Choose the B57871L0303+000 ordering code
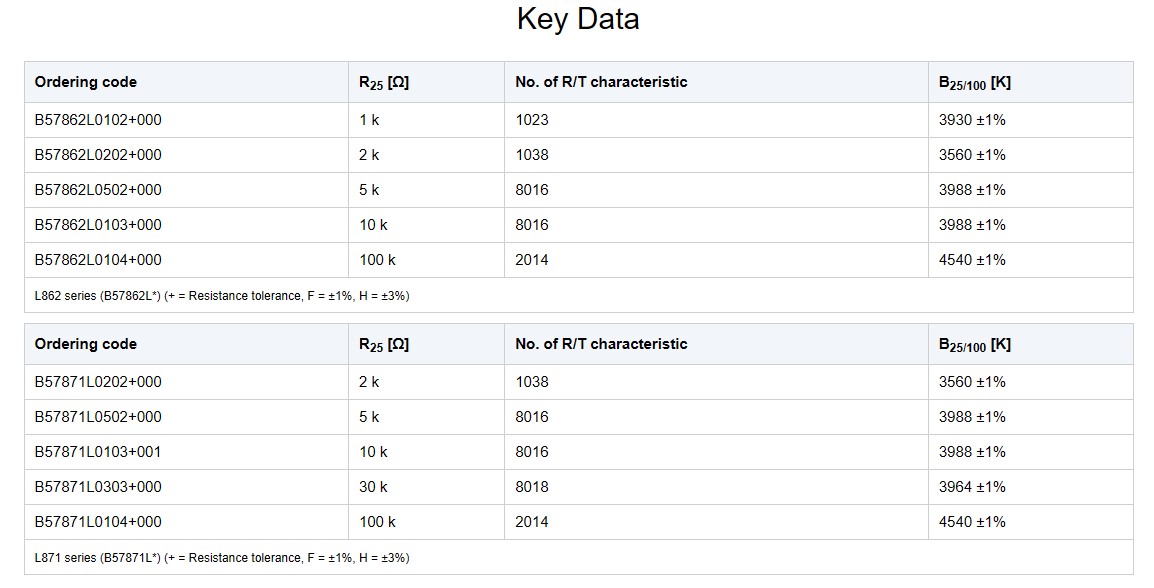The height and width of the screenshot is (588, 1154). [98, 487]
